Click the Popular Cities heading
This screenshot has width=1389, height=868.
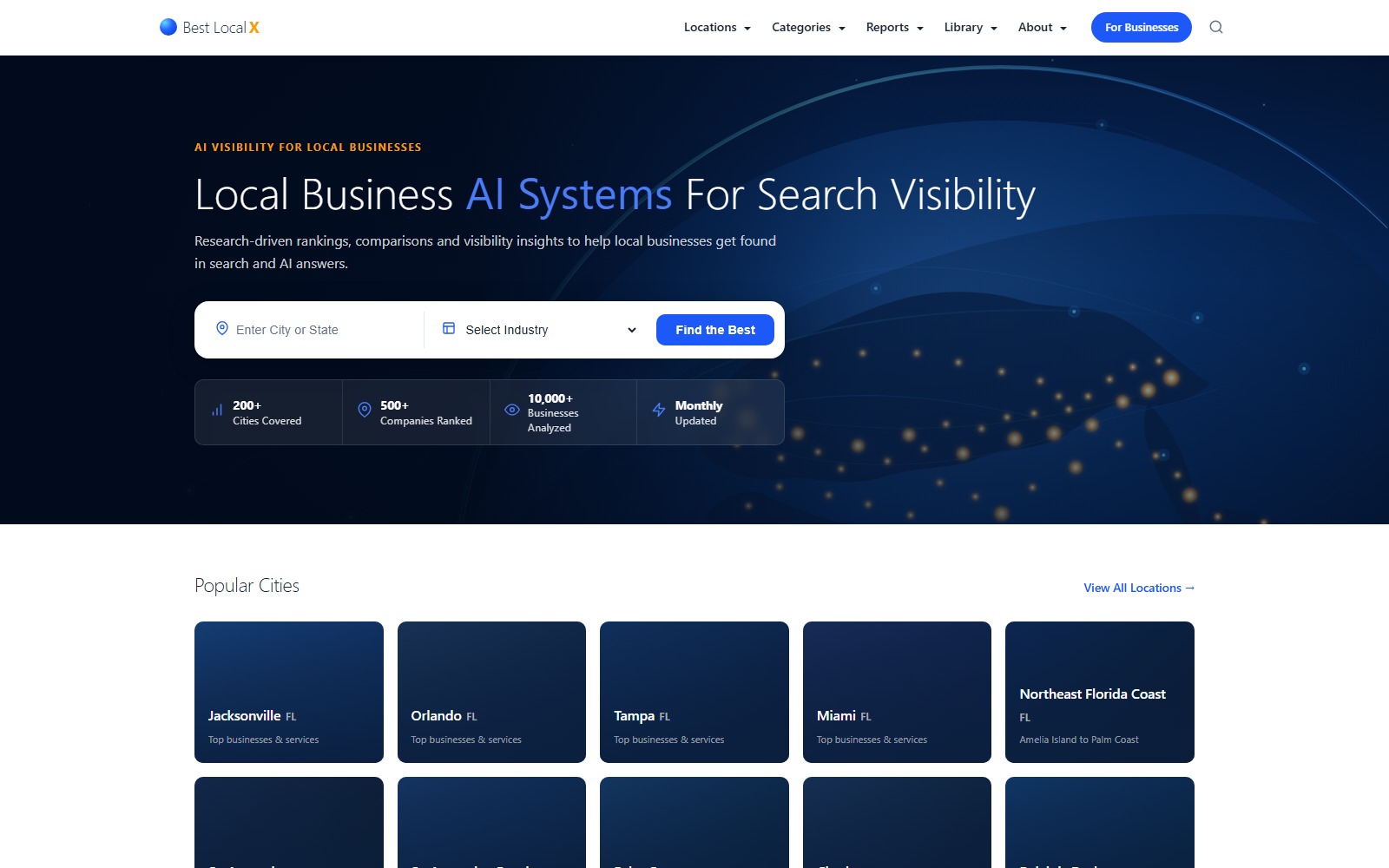point(247,586)
